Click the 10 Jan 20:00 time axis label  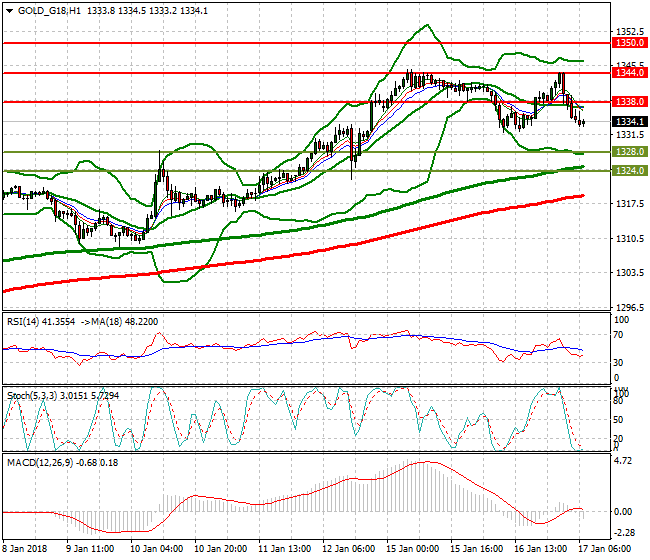[x=221, y=549]
